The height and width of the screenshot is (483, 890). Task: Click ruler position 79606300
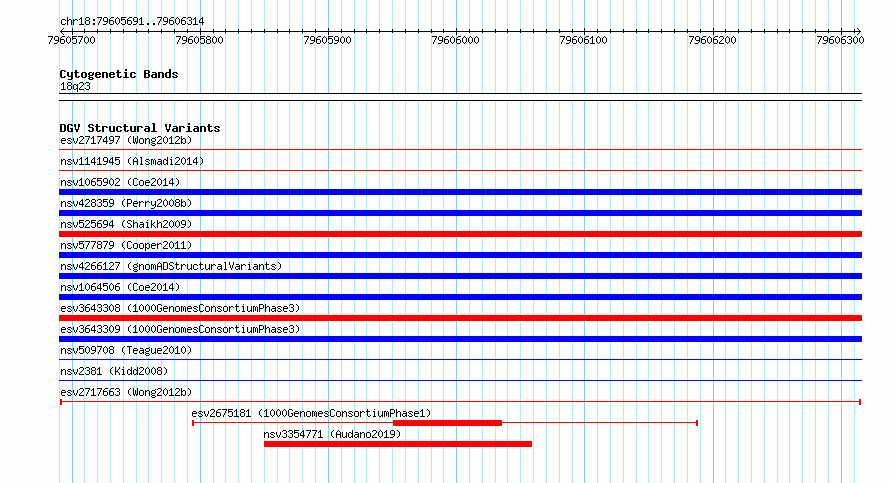841,40
